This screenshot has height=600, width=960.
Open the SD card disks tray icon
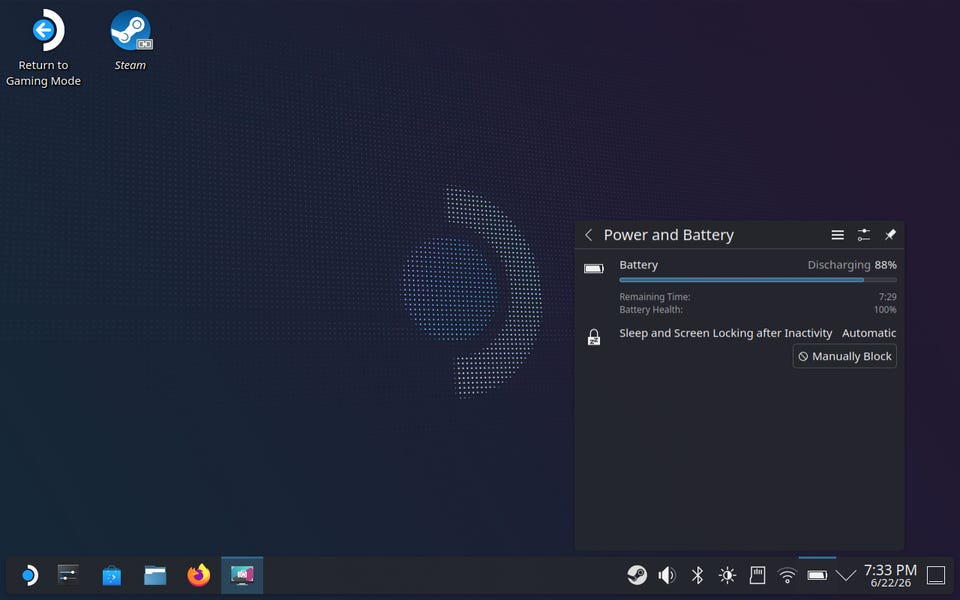(x=757, y=575)
